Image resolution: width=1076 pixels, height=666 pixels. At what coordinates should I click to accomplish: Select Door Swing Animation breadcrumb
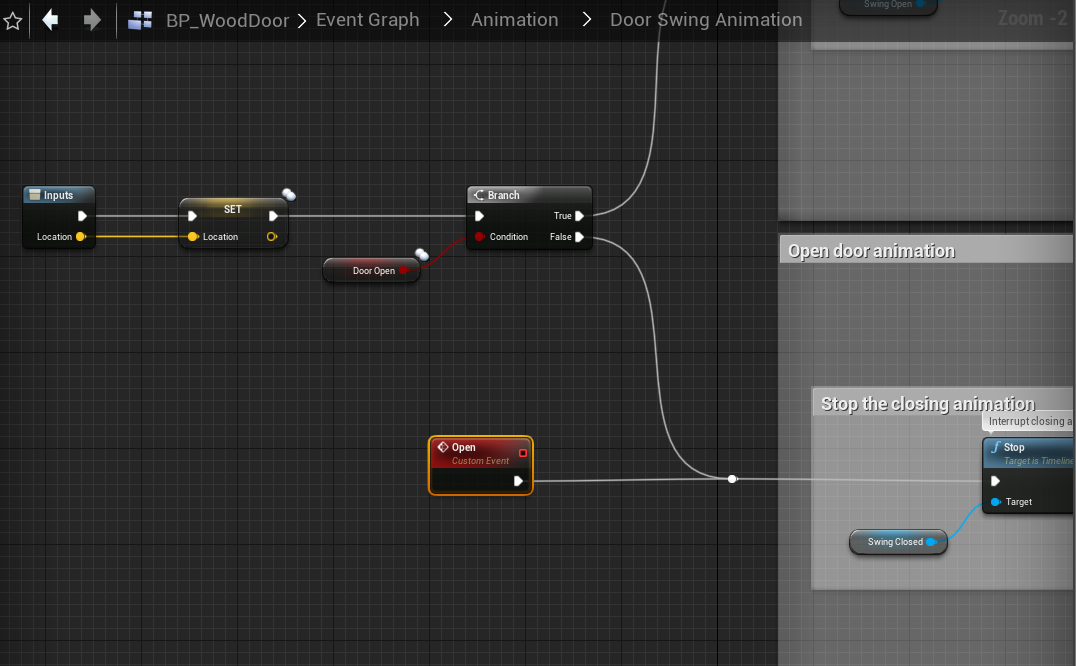click(x=705, y=20)
